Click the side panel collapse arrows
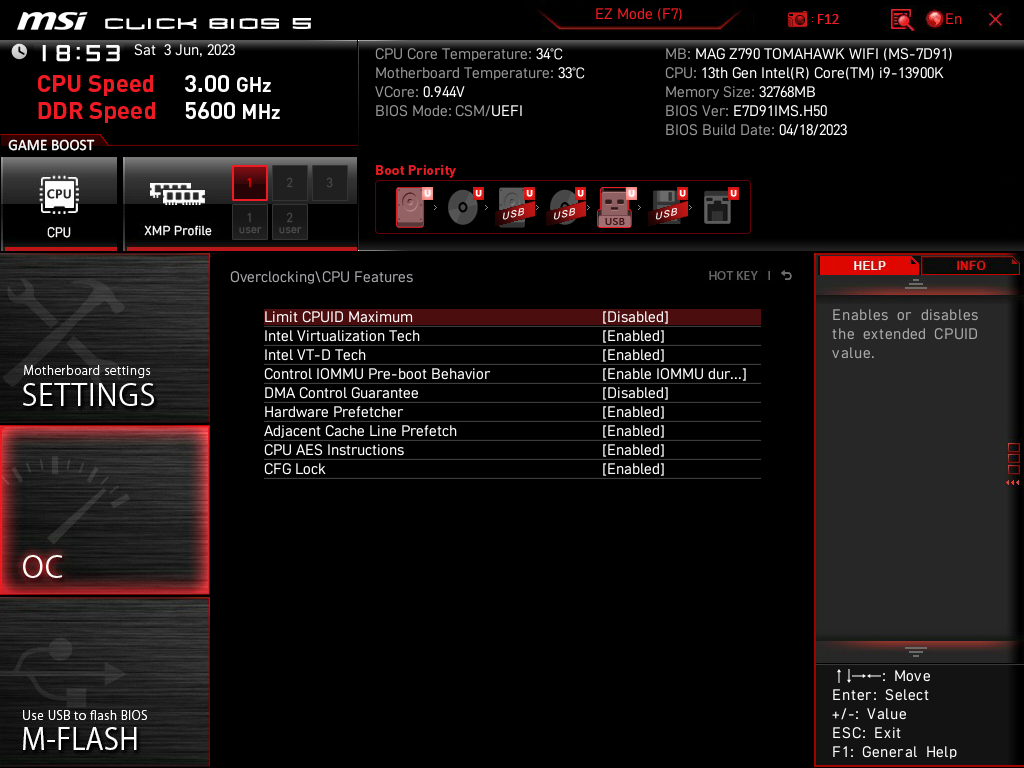Image resolution: width=1024 pixels, height=768 pixels. tap(1012, 483)
